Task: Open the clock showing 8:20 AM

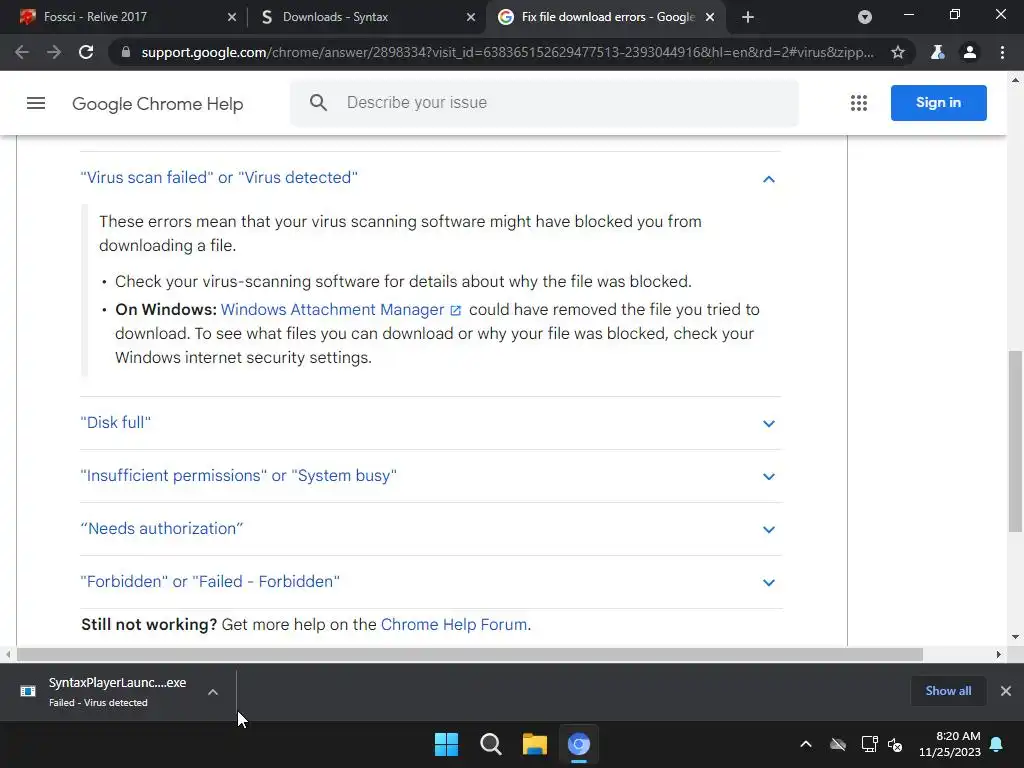Action: click(950, 744)
